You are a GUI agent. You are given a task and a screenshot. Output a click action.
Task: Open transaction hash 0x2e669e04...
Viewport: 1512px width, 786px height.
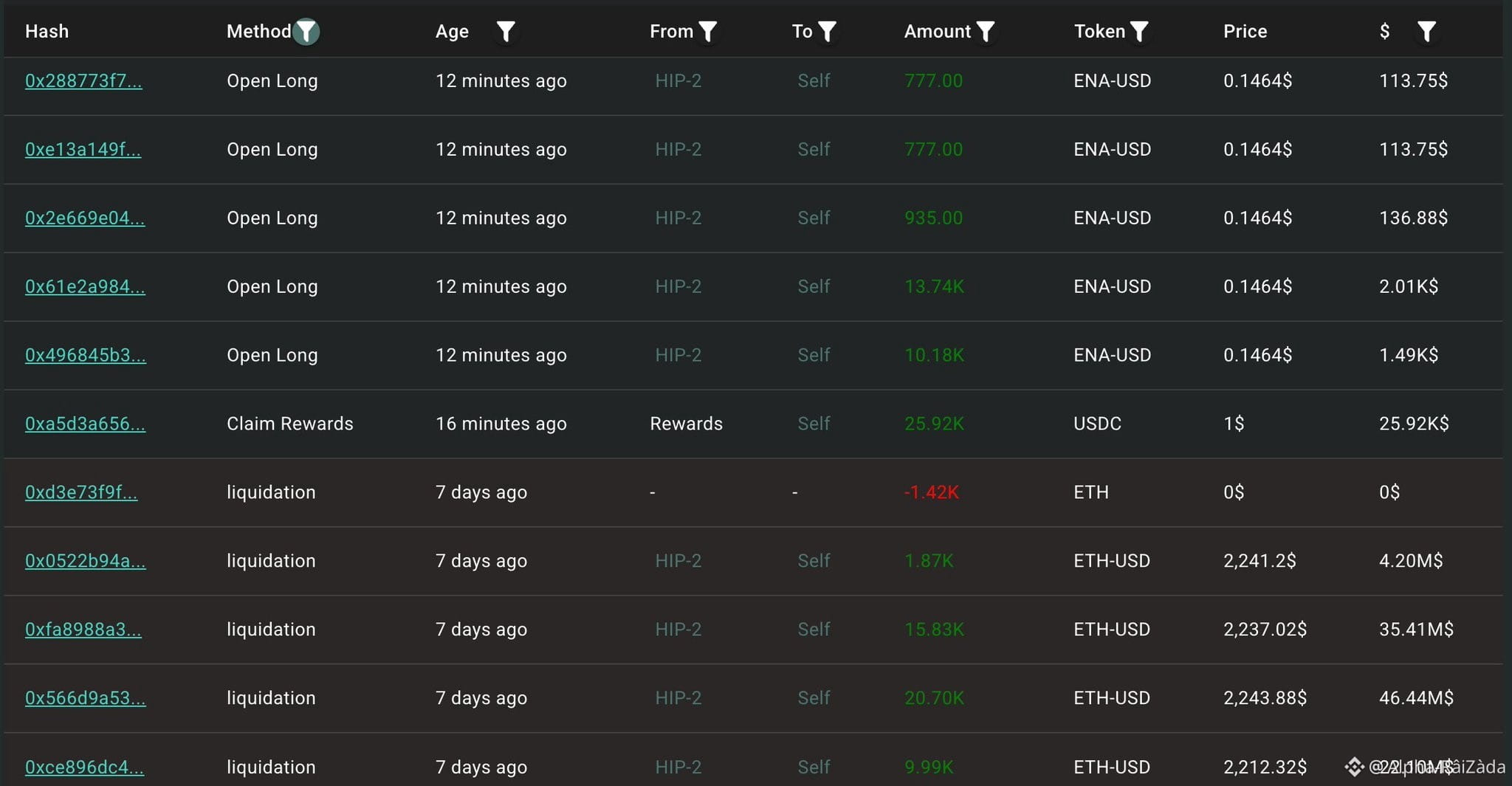85,218
